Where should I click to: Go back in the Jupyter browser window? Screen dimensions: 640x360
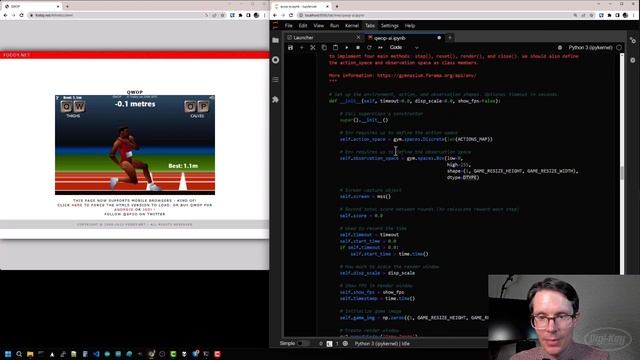tap(275, 15)
